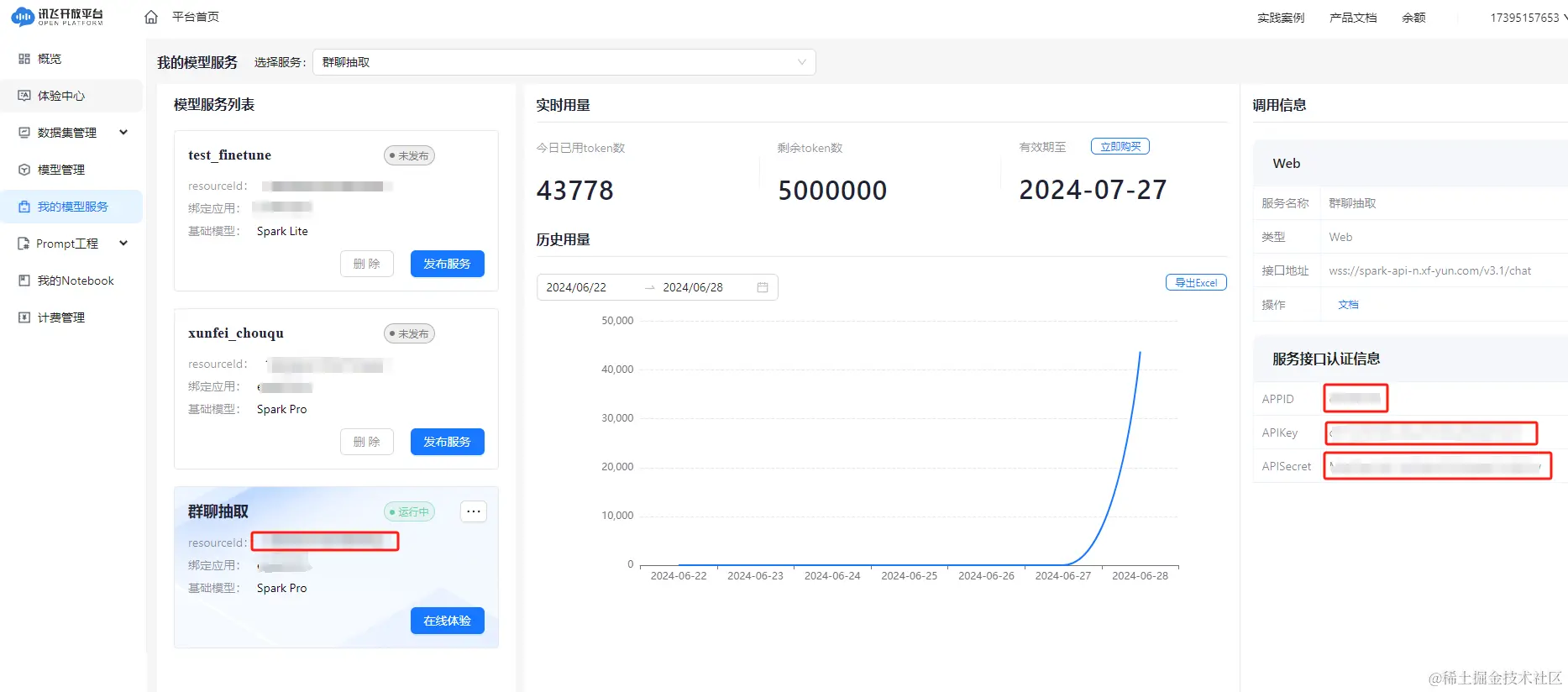Click the 模型服务列表 heading

[x=214, y=105]
